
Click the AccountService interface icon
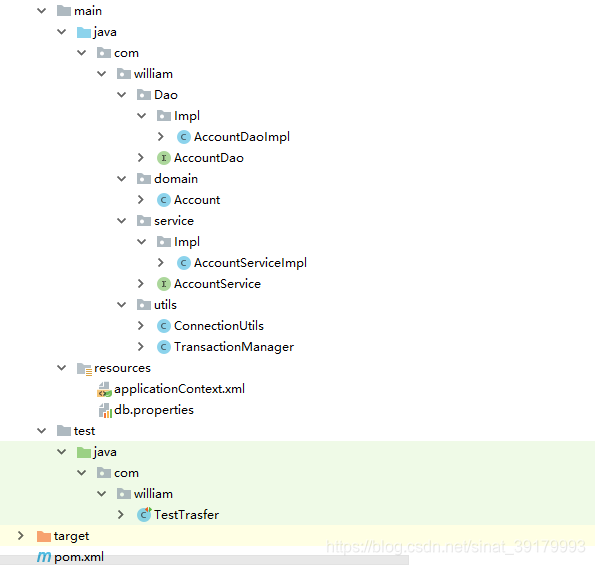click(x=164, y=284)
